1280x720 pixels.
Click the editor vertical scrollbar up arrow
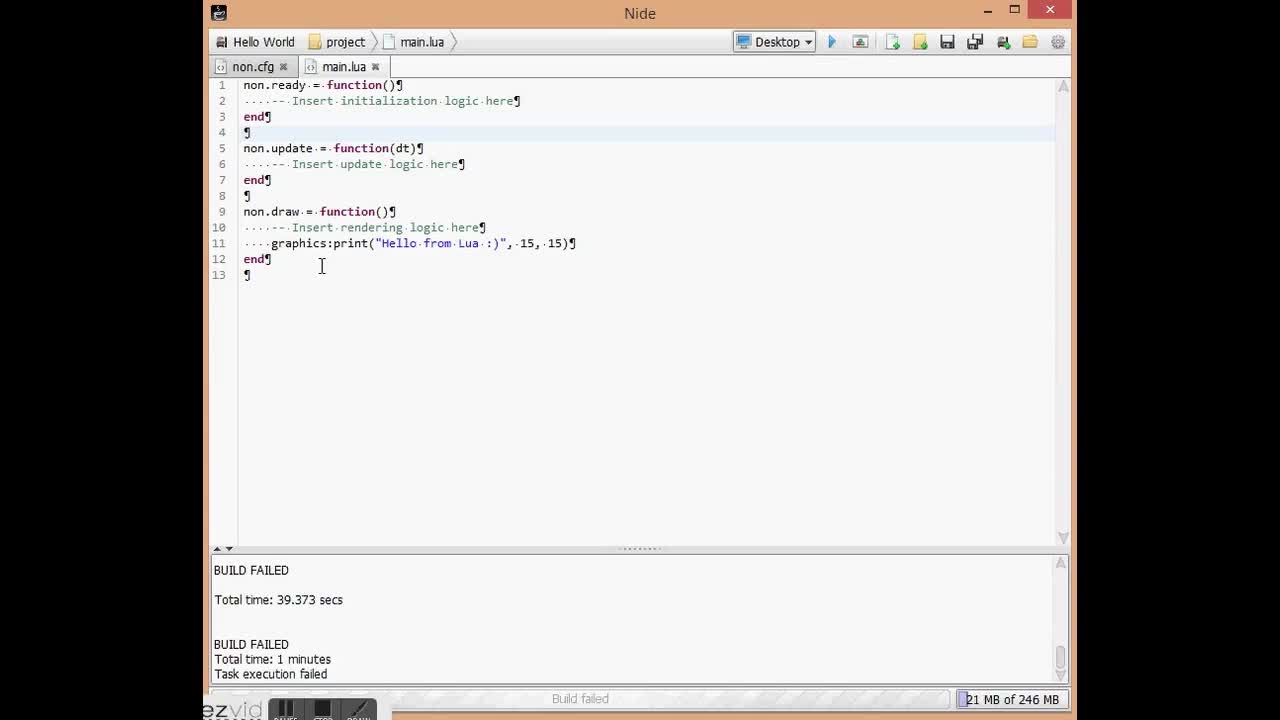1063,87
